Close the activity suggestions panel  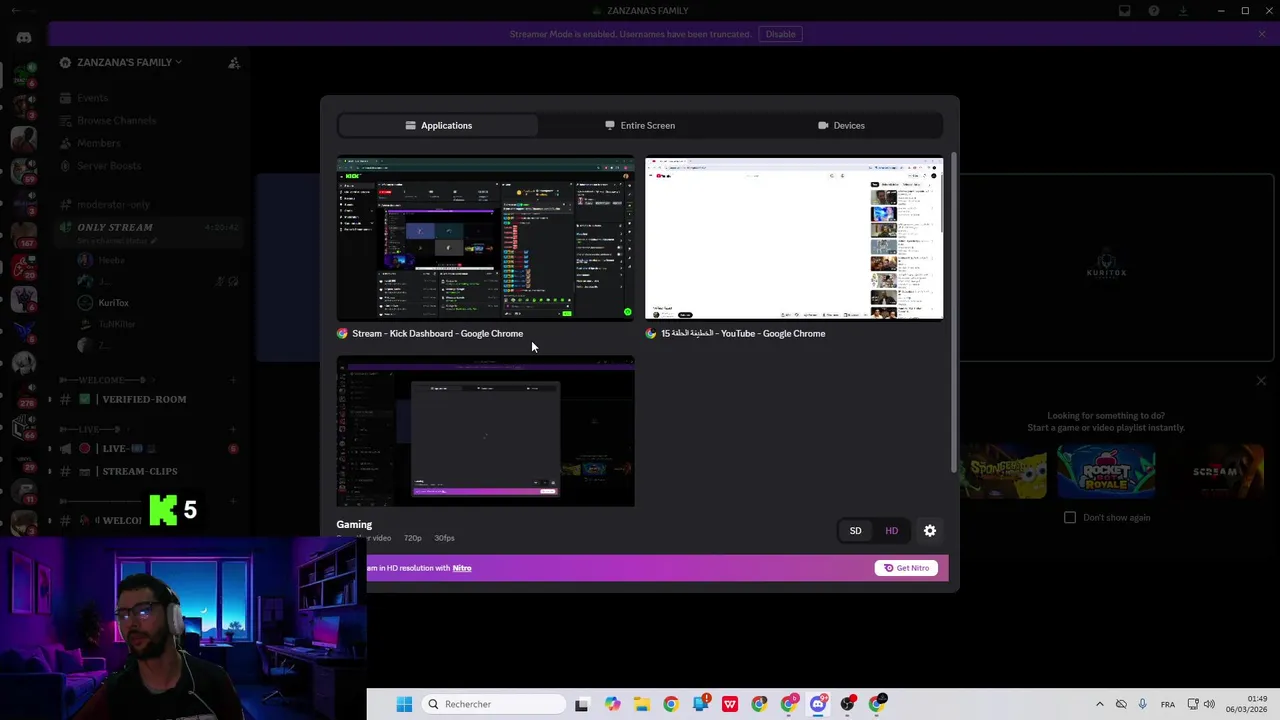[1261, 381]
